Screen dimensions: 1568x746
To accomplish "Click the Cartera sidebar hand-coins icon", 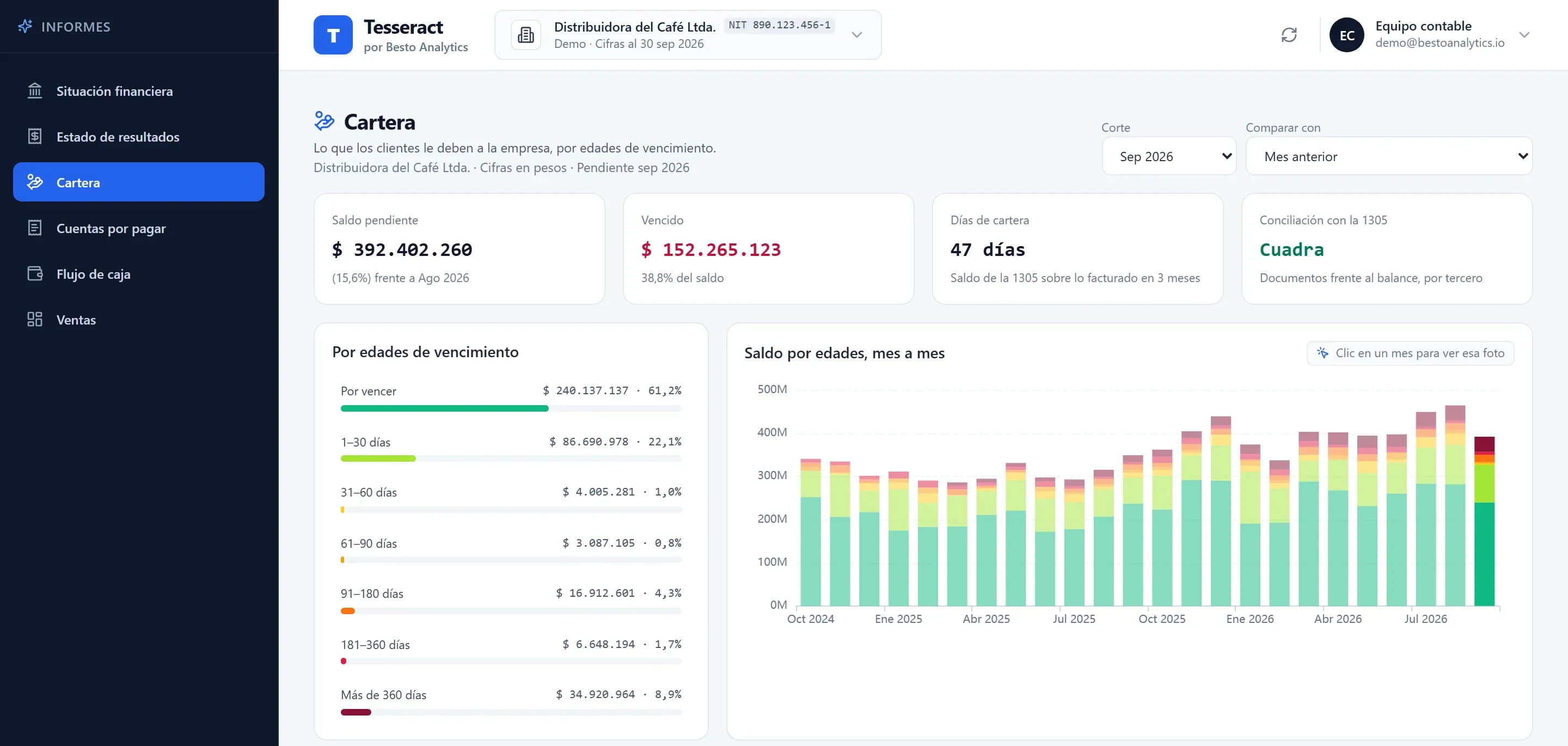I will (35, 182).
